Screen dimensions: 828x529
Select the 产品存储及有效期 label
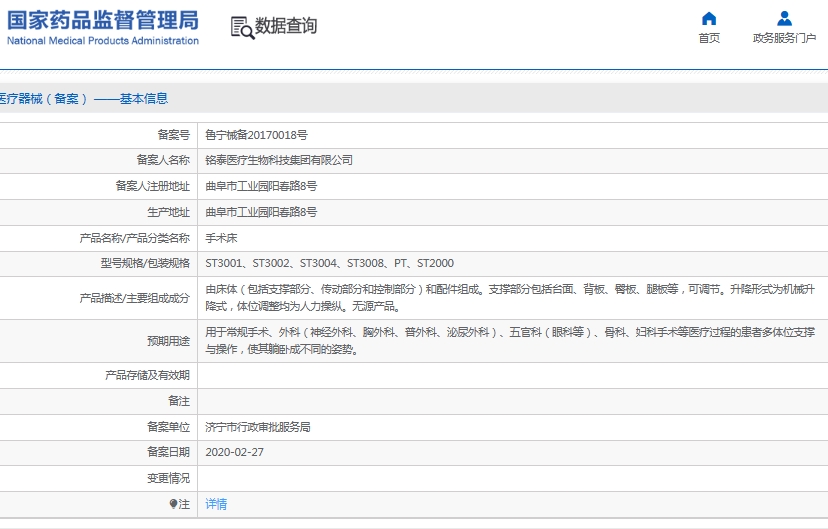point(147,375)
